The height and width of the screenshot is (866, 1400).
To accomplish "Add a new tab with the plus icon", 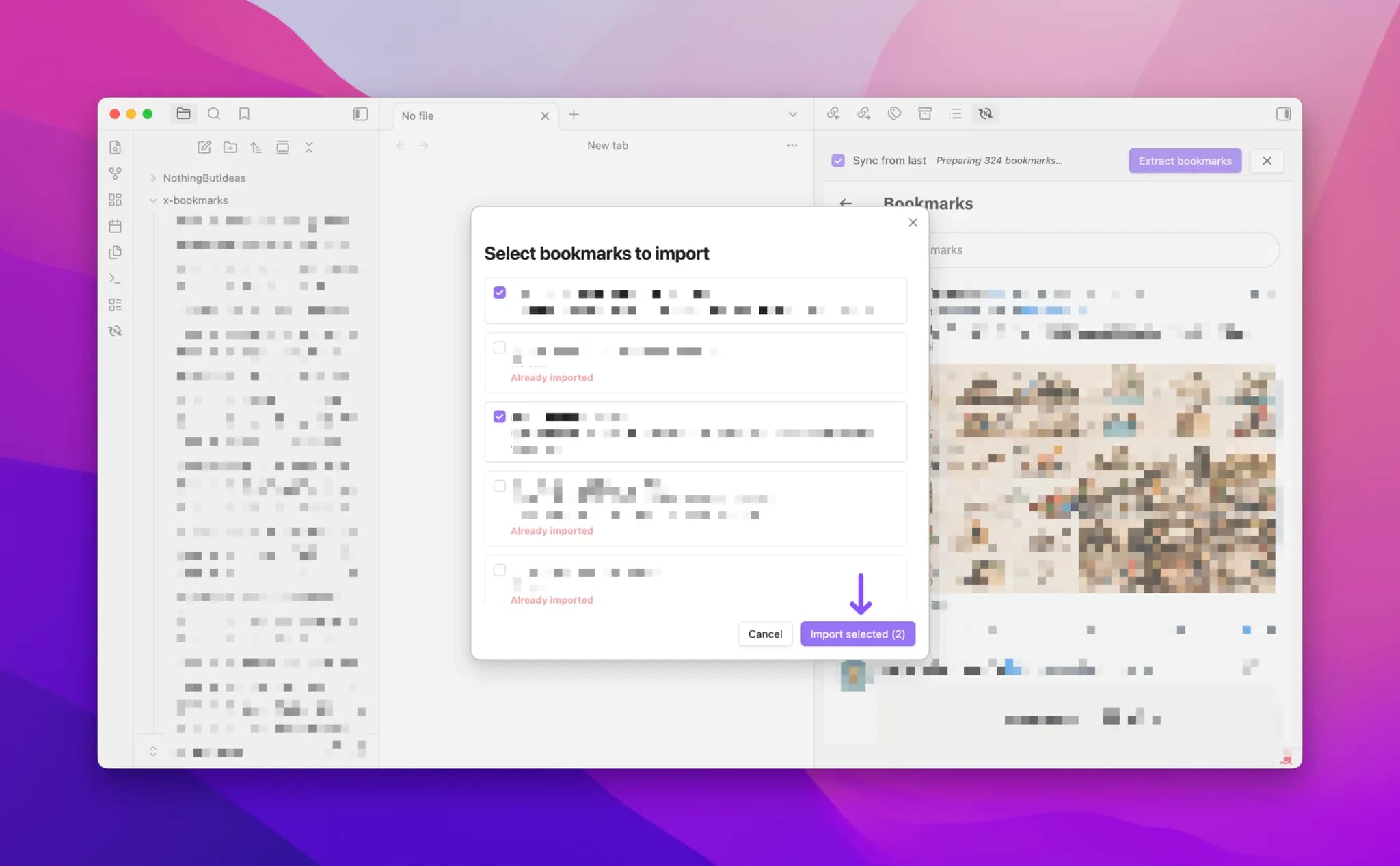I will 574,114.
